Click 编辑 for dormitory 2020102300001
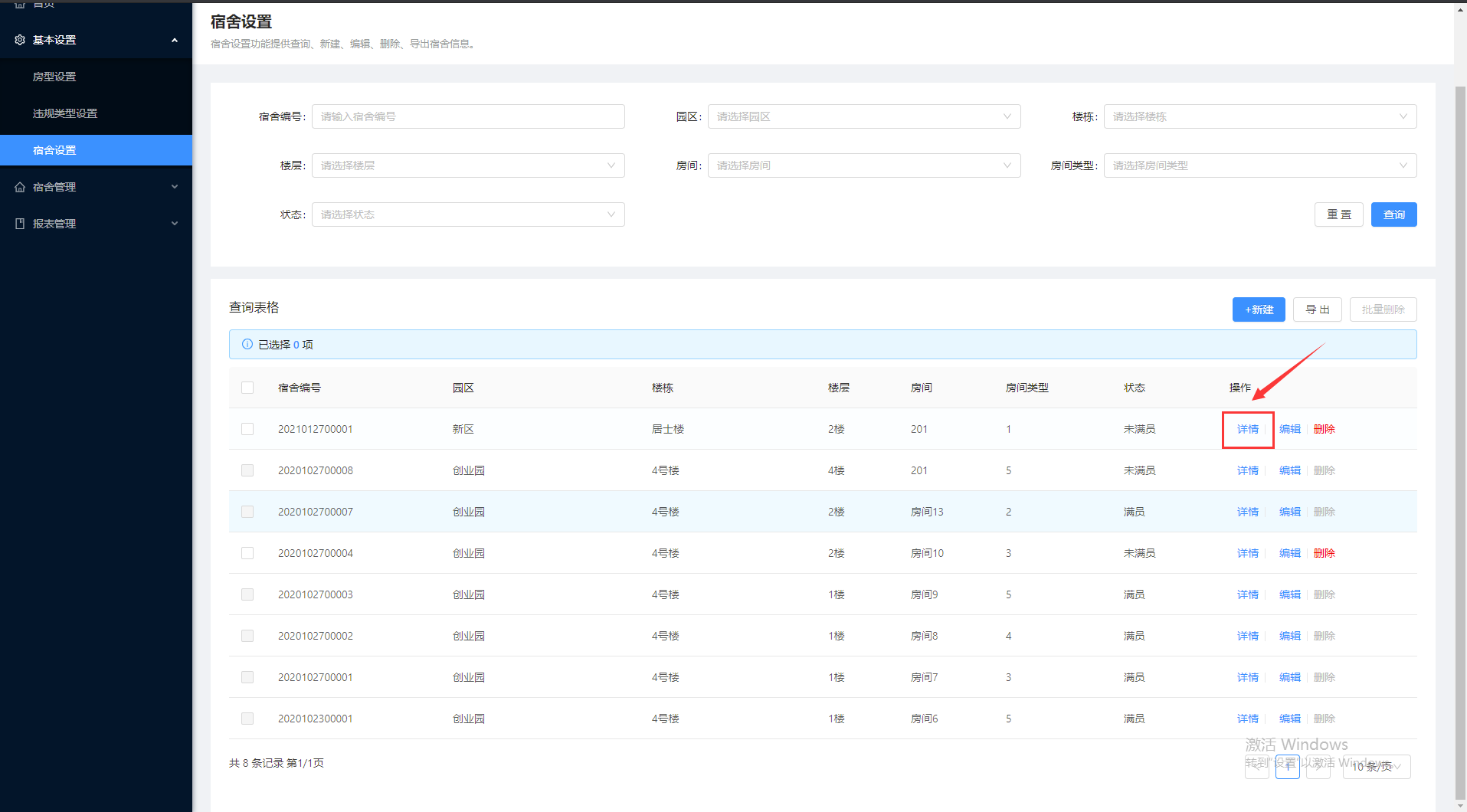The image size is (1467, 812). (1290, 719)
